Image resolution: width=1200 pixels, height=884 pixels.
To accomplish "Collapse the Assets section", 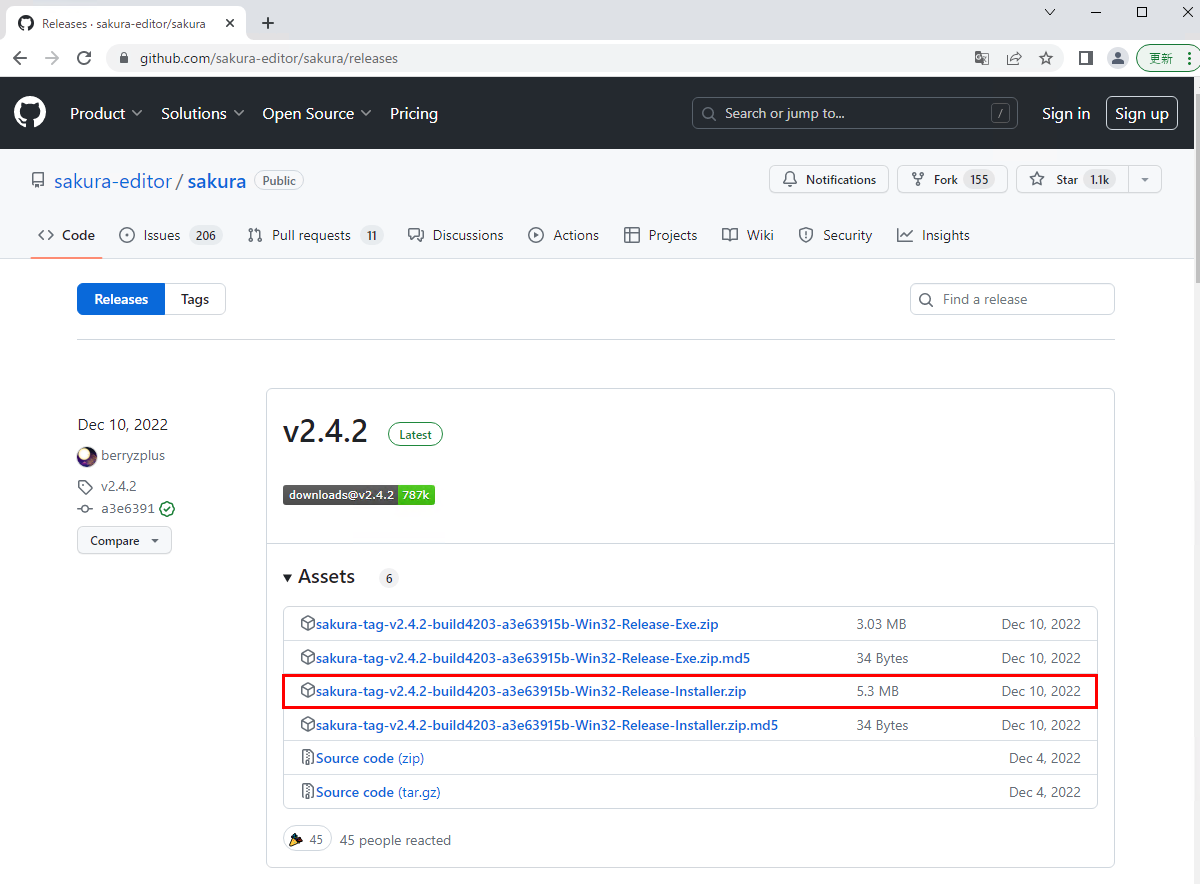I will tap(319, 577).
